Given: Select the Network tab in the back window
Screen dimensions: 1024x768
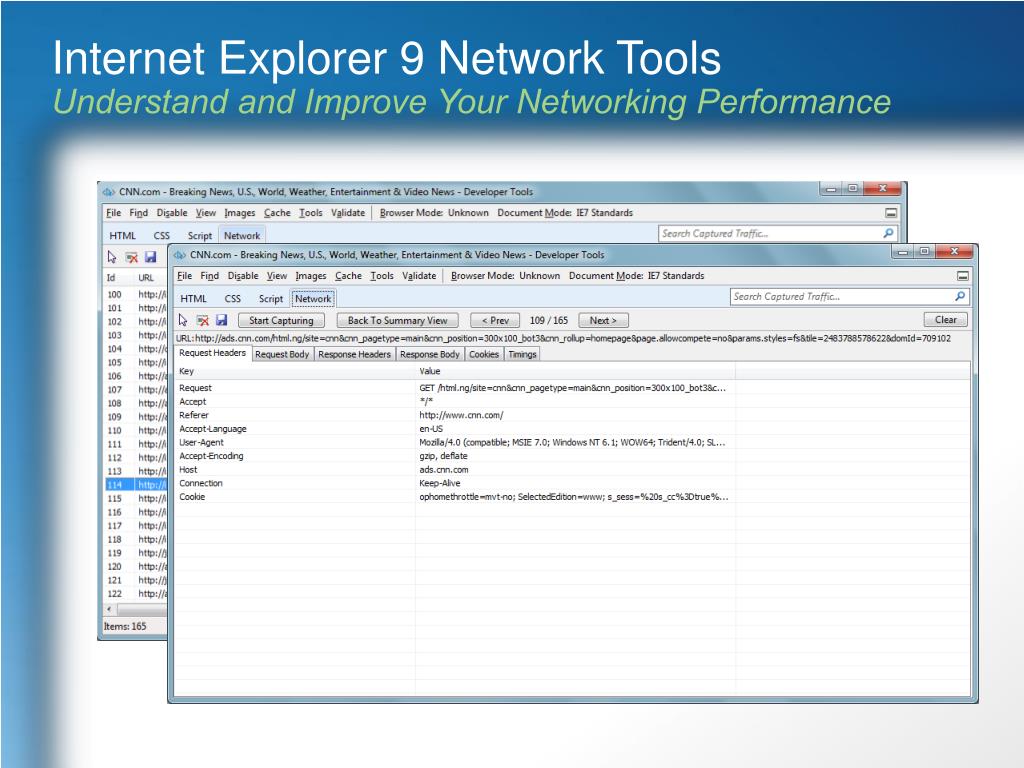Looking at the screenshot, I should (242, 236).
